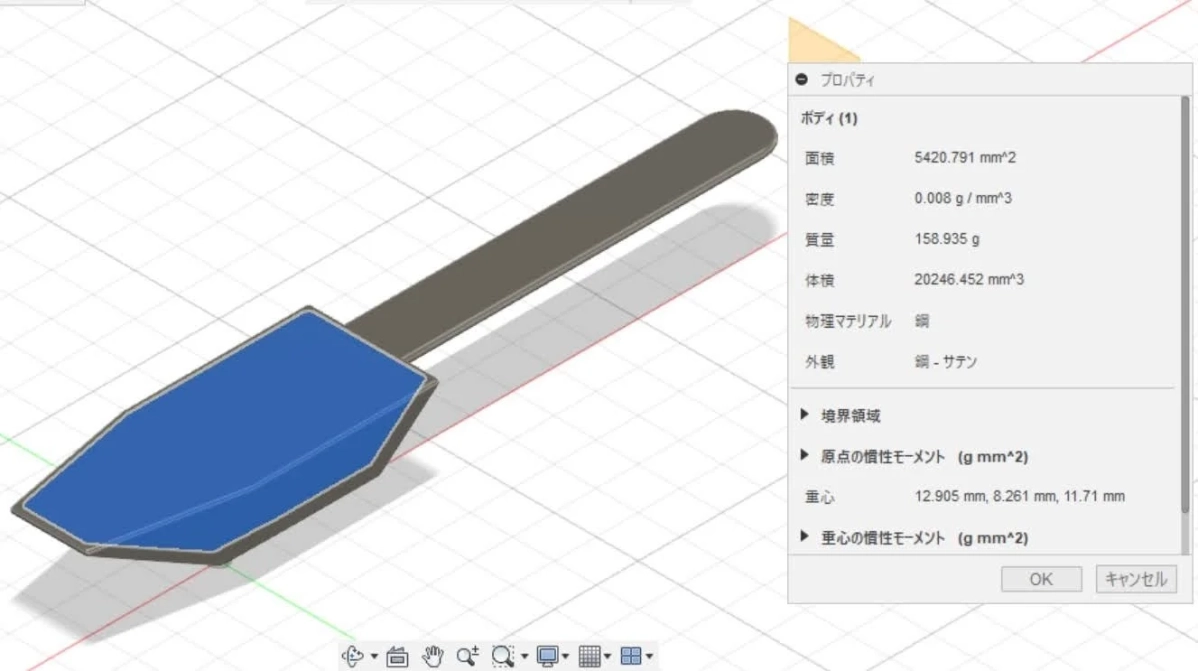Open the Zoom Window dropdown arrow
The width and height of the screenshot is (1198, 671).
[523, 657]
